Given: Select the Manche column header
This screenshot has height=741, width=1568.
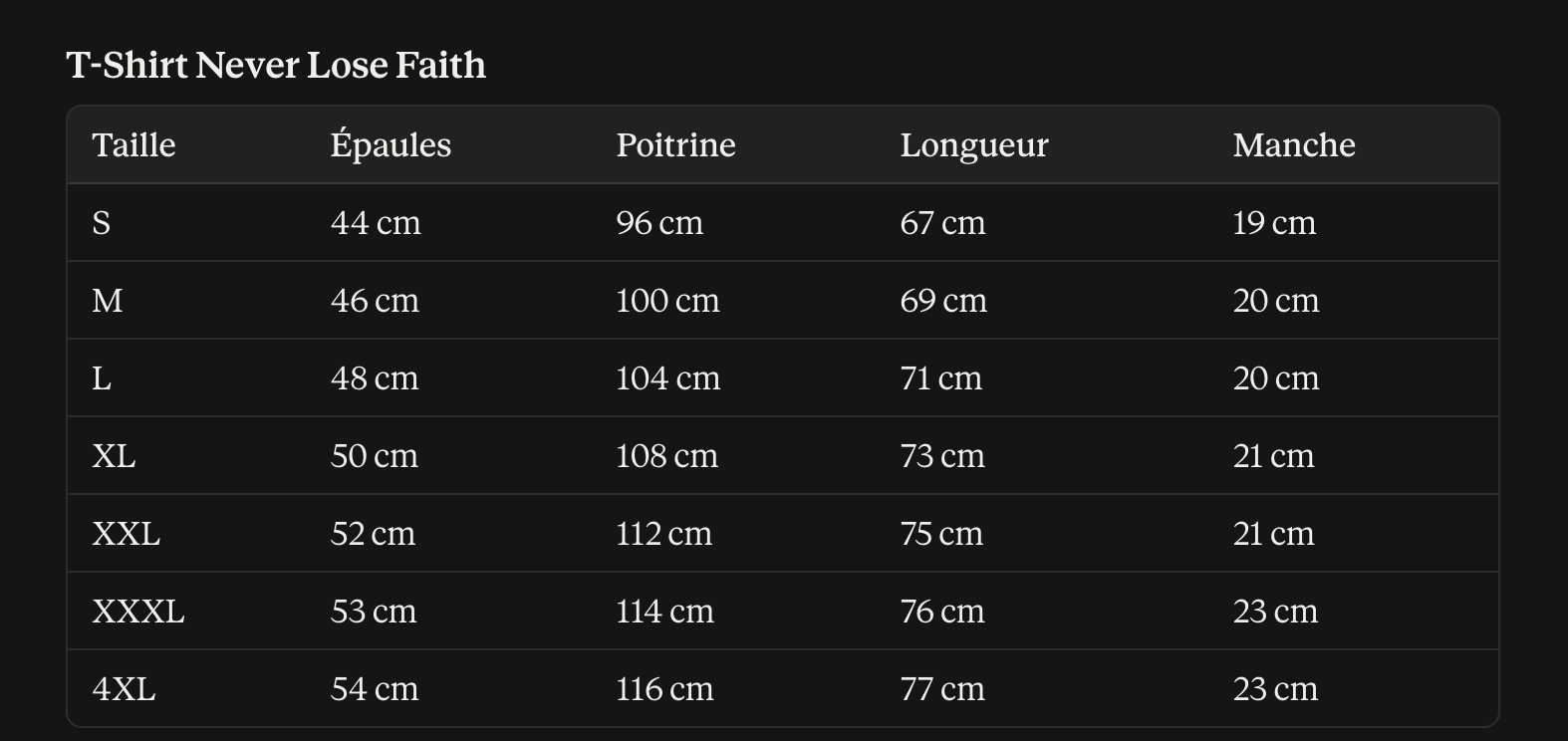Looking at the screenshot, I should 1294,145.
